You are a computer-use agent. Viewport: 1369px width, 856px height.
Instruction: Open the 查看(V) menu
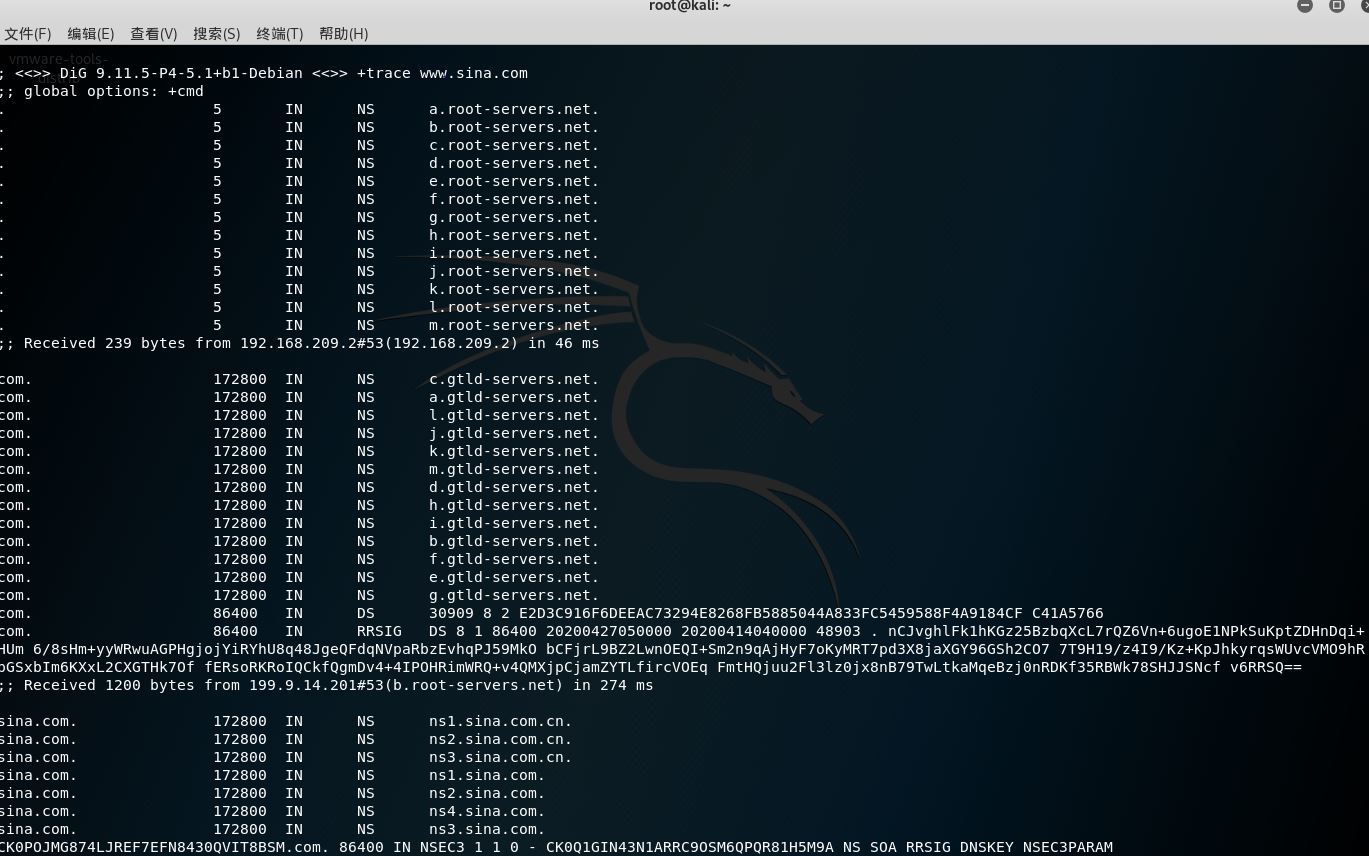154,34
